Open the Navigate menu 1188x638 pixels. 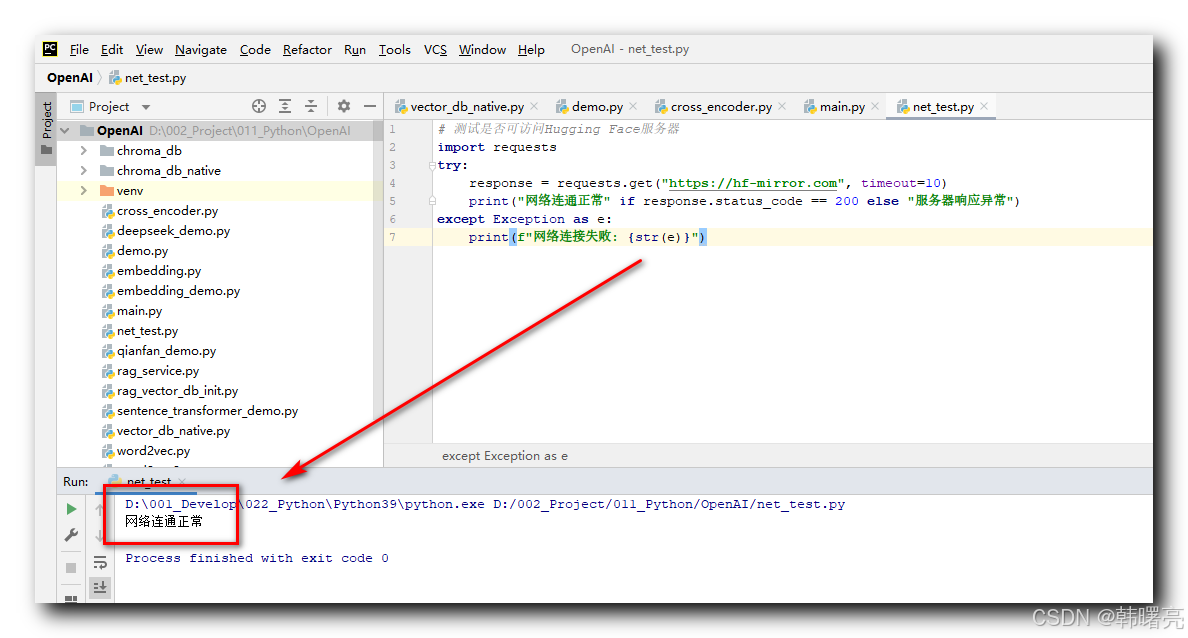coord(201,49)
